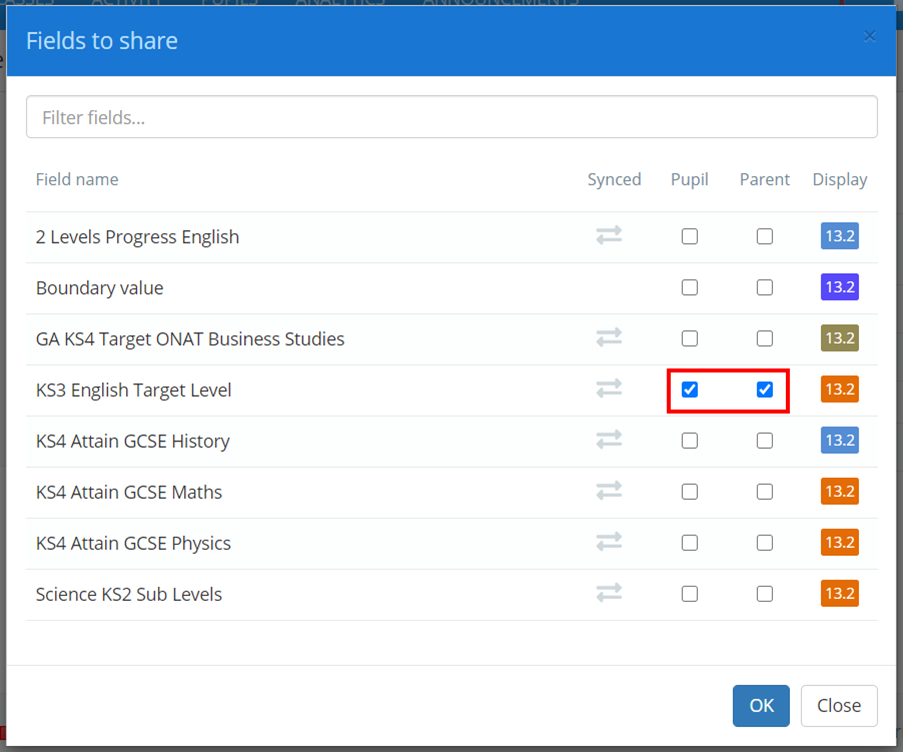Sort by the Field name column header

(x=77, y=179)
